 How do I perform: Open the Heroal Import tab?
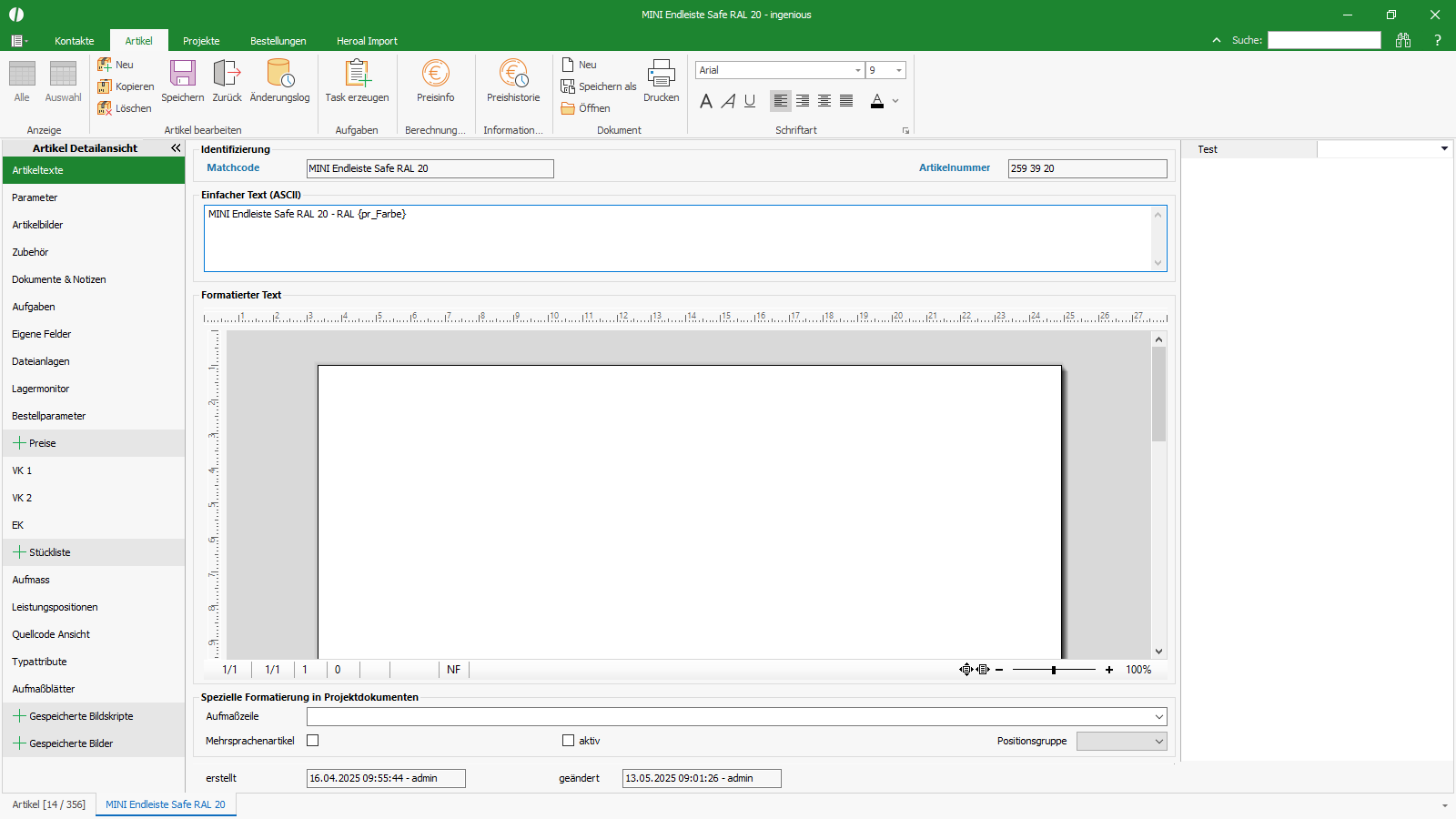pyautogui.click(x=367, y=41)
